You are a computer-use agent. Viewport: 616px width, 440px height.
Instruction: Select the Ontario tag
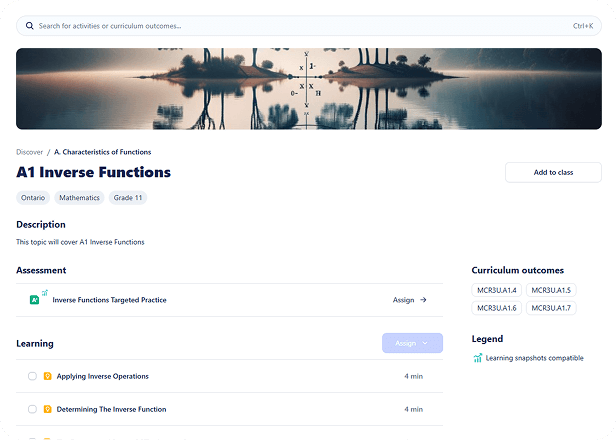coord(33,198)
